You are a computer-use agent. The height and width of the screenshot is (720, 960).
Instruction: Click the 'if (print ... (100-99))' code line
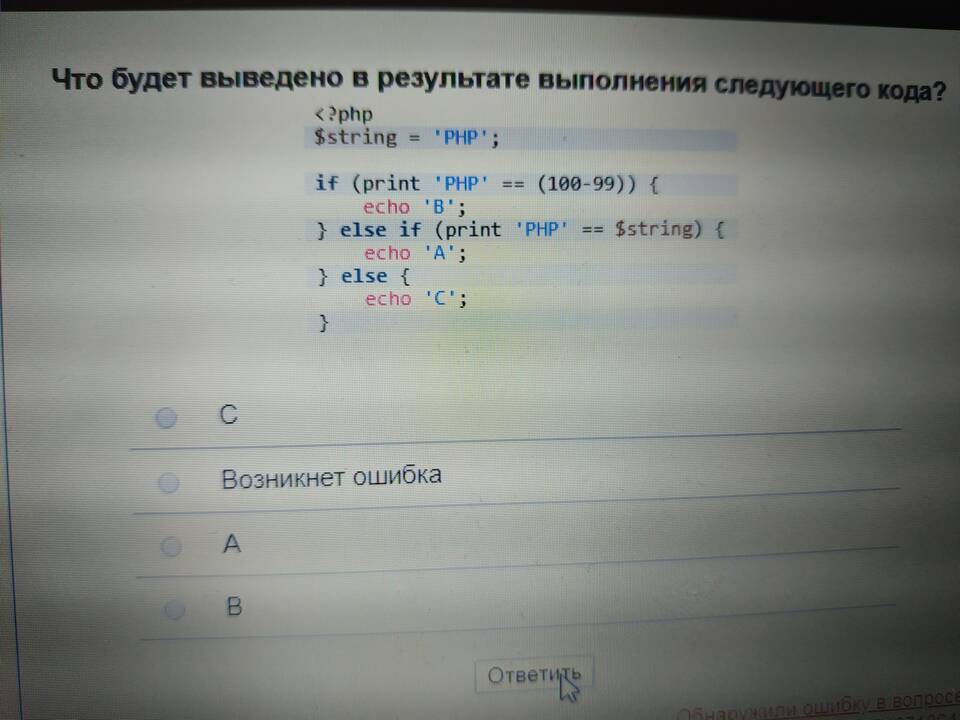488,184
